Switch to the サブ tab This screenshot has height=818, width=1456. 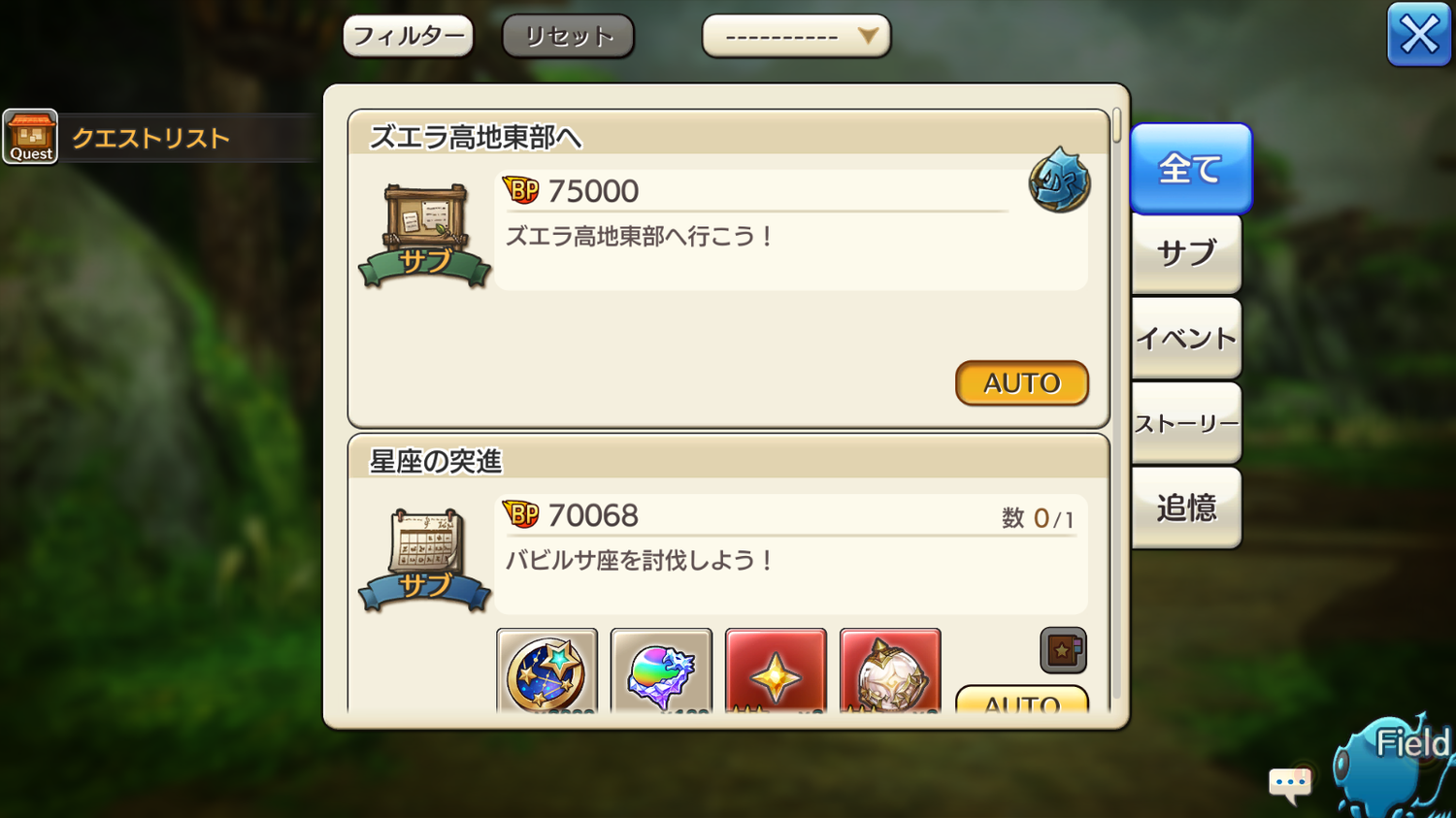point(1186,253)
